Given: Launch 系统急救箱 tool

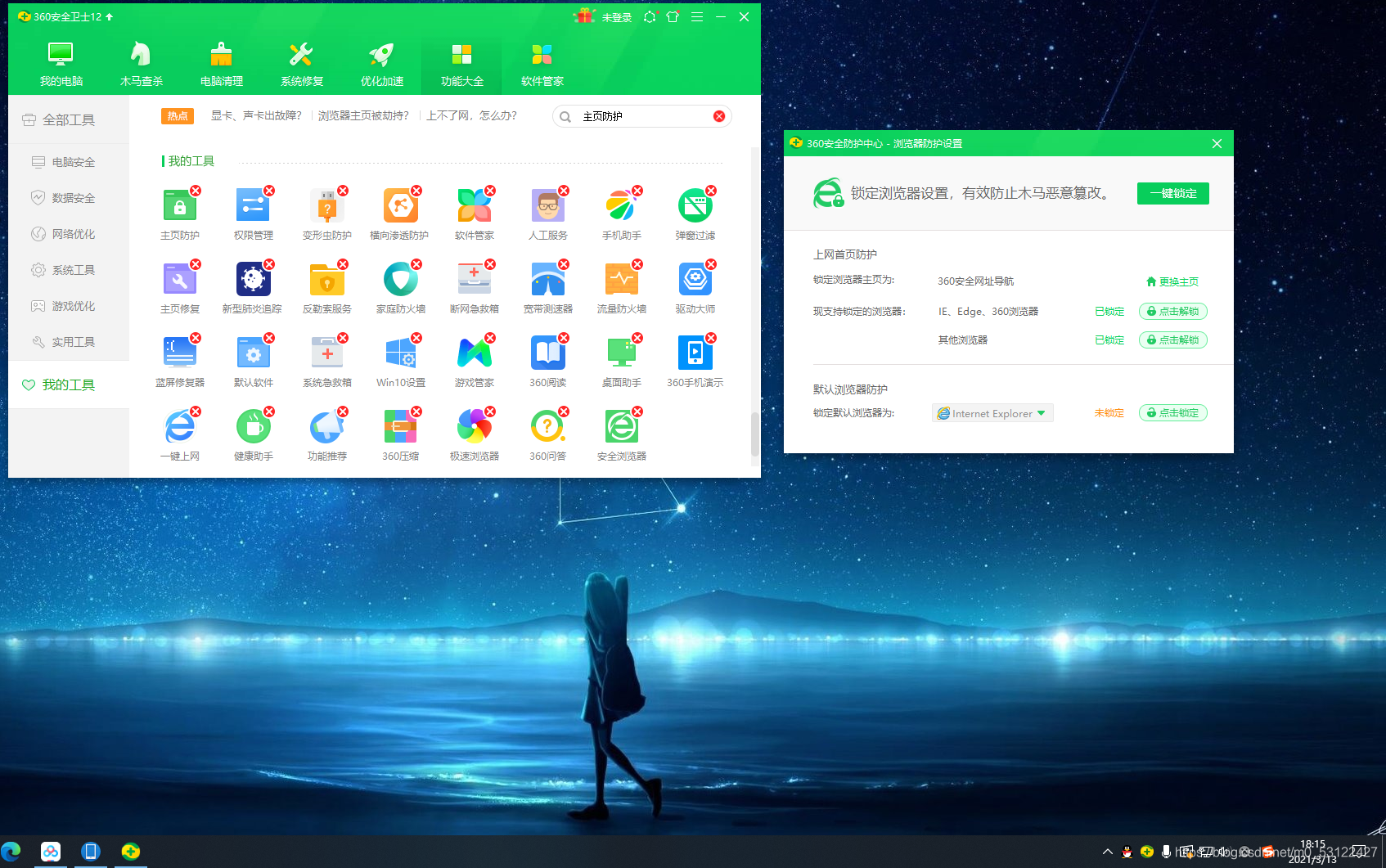Looking at the screenshot, I should pyautogui.click(x=327, y=362).
